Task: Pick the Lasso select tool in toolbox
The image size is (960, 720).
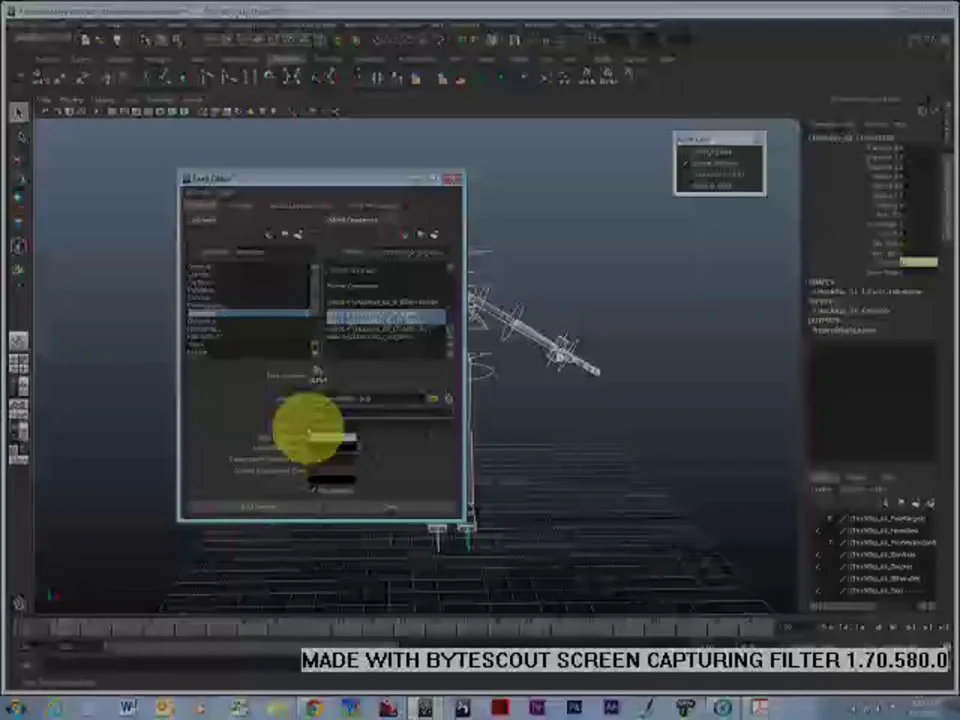Action: pyautogui.click(x=21, y=137)
